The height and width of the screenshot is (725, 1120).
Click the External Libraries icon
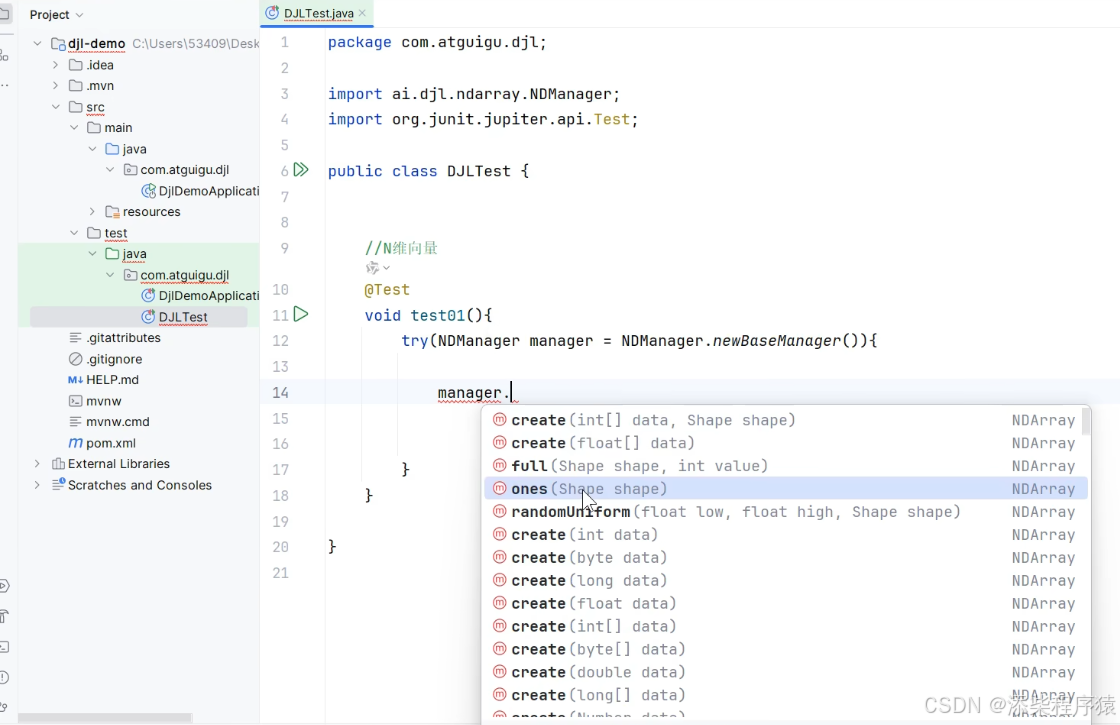tap(59, 464)
